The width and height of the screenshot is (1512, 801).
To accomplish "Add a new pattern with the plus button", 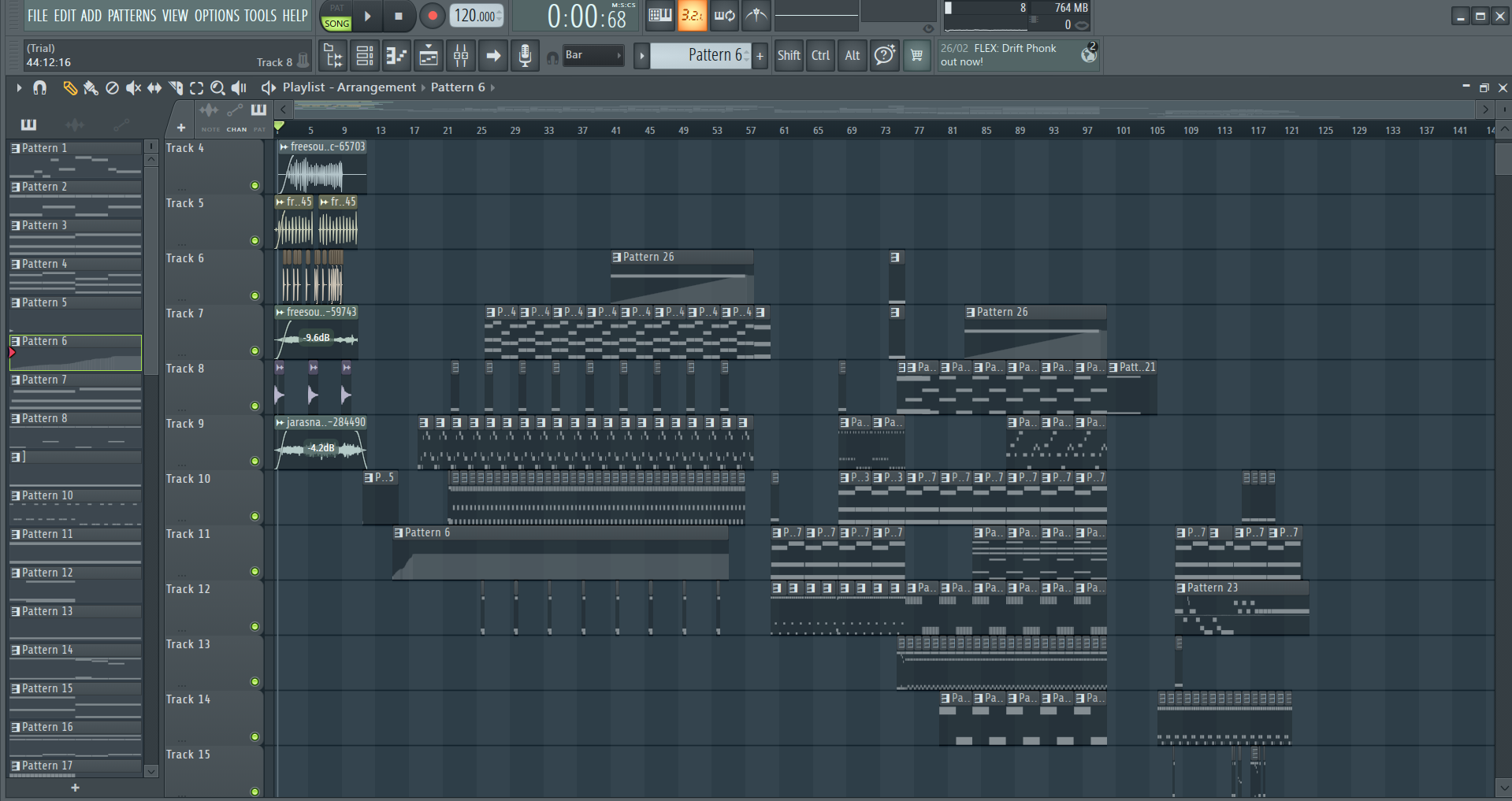I will tap(760, 56).
